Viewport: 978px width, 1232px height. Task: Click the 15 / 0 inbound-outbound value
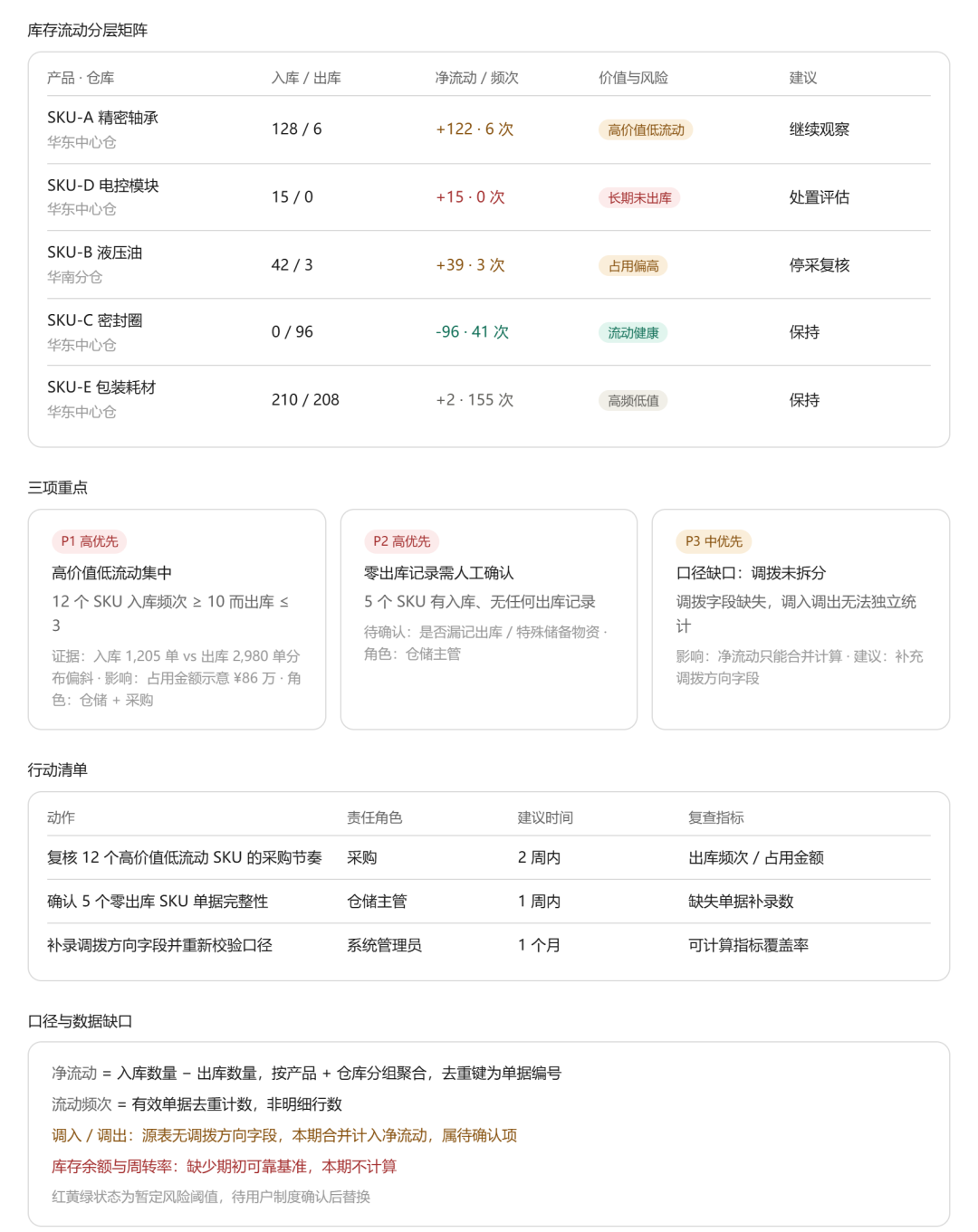click(x=292, y=196)
